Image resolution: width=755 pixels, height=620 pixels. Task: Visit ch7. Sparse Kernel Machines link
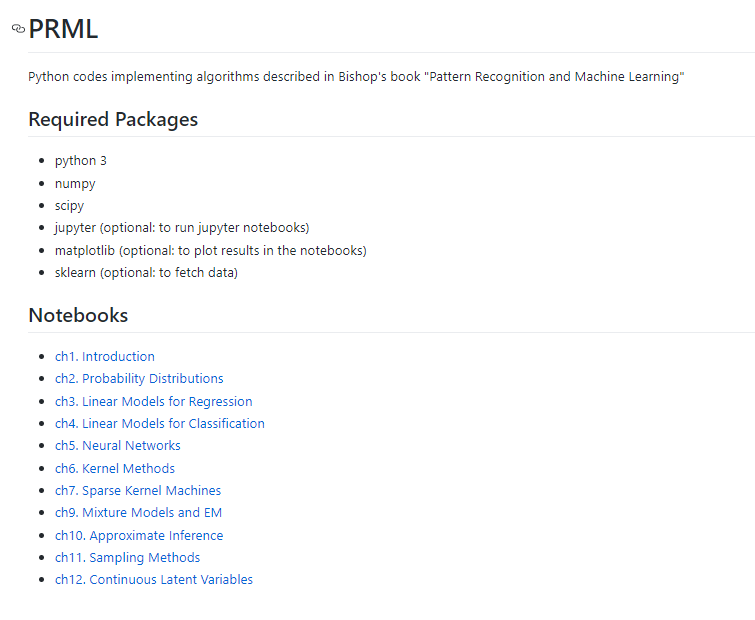click(138, 490)
